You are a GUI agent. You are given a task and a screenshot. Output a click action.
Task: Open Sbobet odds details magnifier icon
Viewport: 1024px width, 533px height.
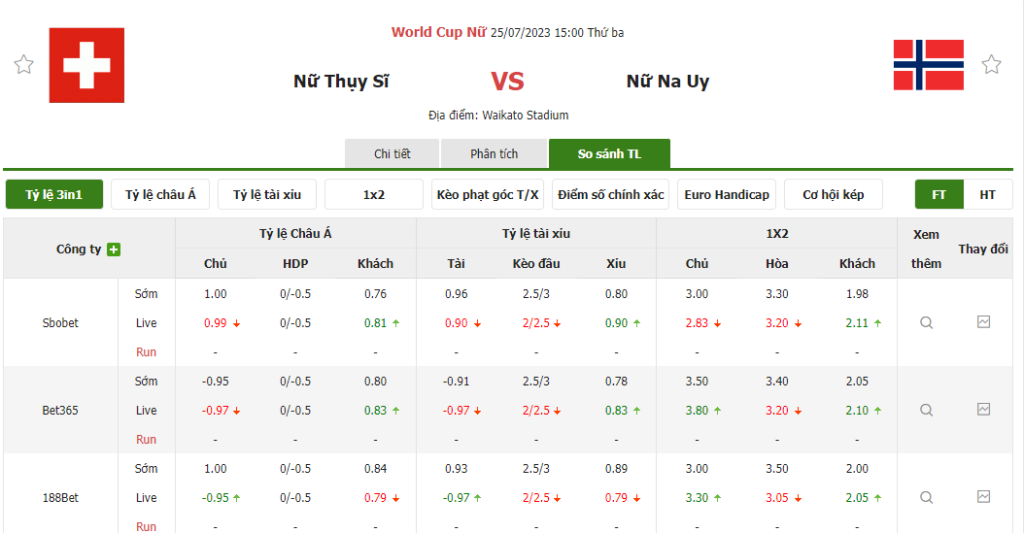pyautogui.click(x=926, y=323)
